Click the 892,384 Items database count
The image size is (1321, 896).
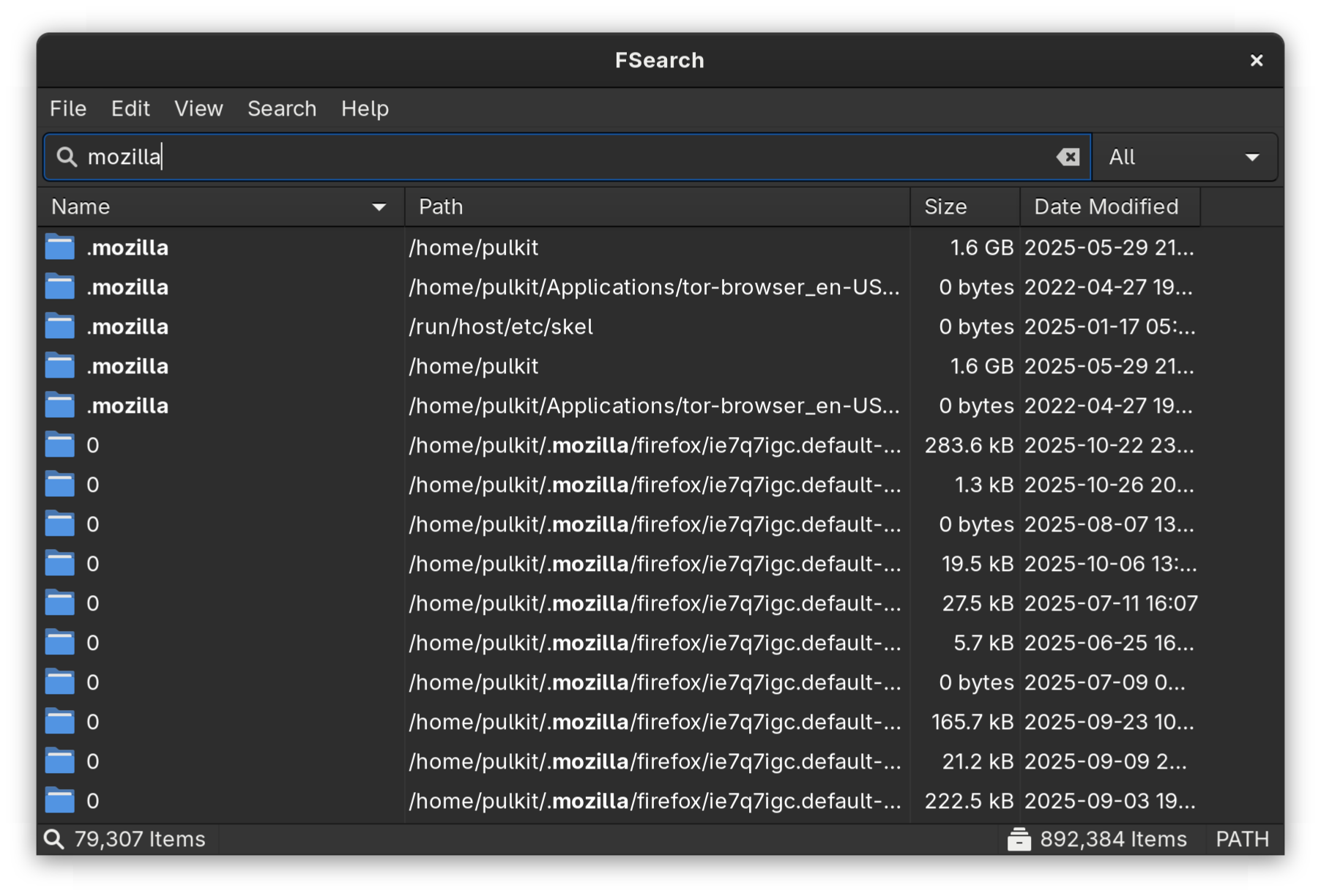(1114, 839)
